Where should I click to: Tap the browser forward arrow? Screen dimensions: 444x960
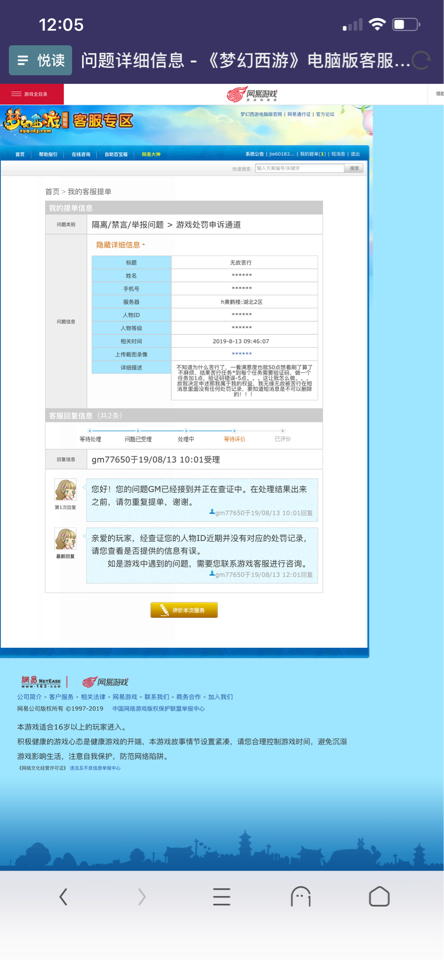[141, 897]
